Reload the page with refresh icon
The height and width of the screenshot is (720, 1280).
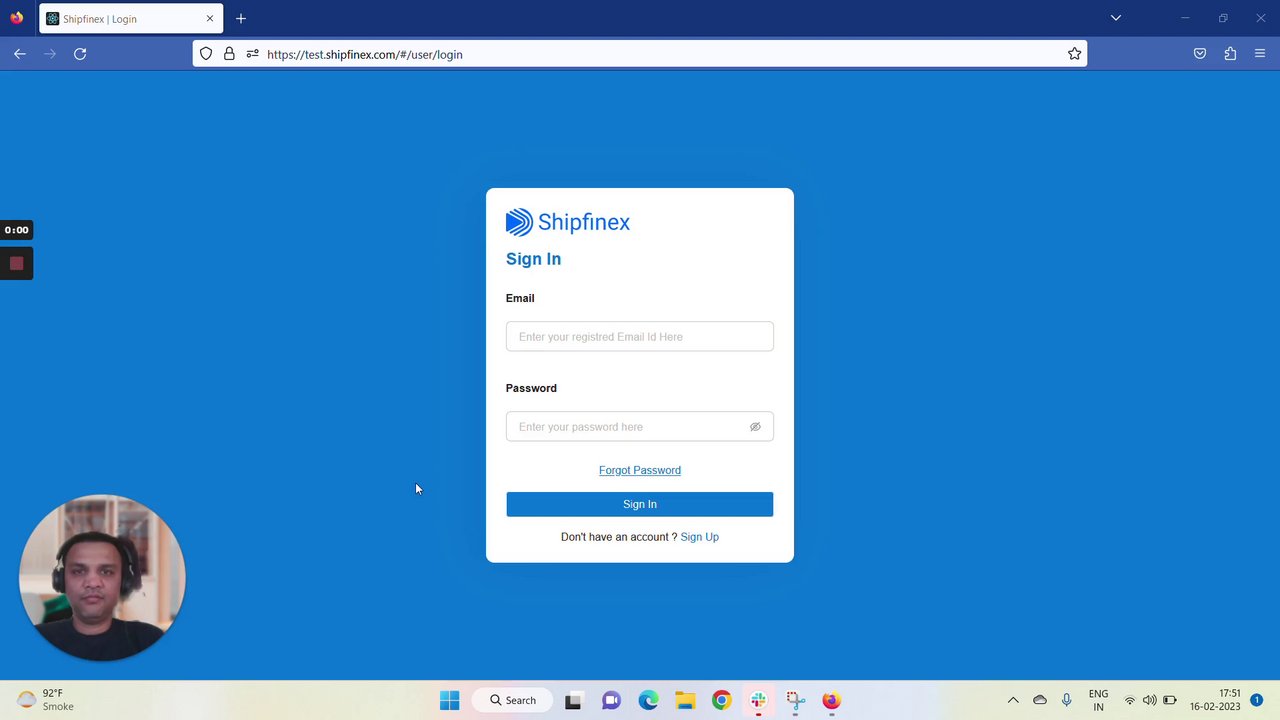80,54
